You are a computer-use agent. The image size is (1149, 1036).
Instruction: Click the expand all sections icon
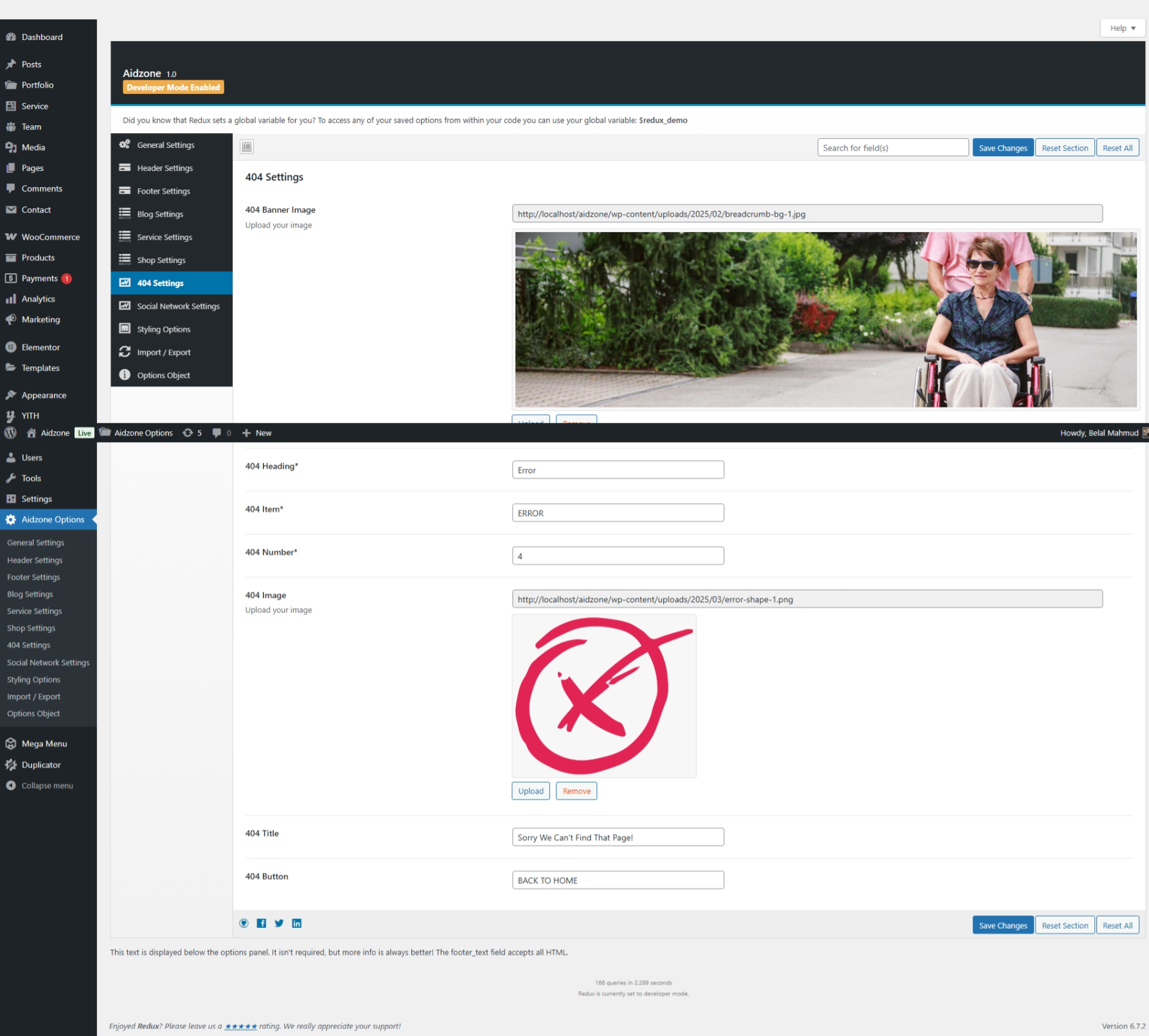click(x=247, y=147)
